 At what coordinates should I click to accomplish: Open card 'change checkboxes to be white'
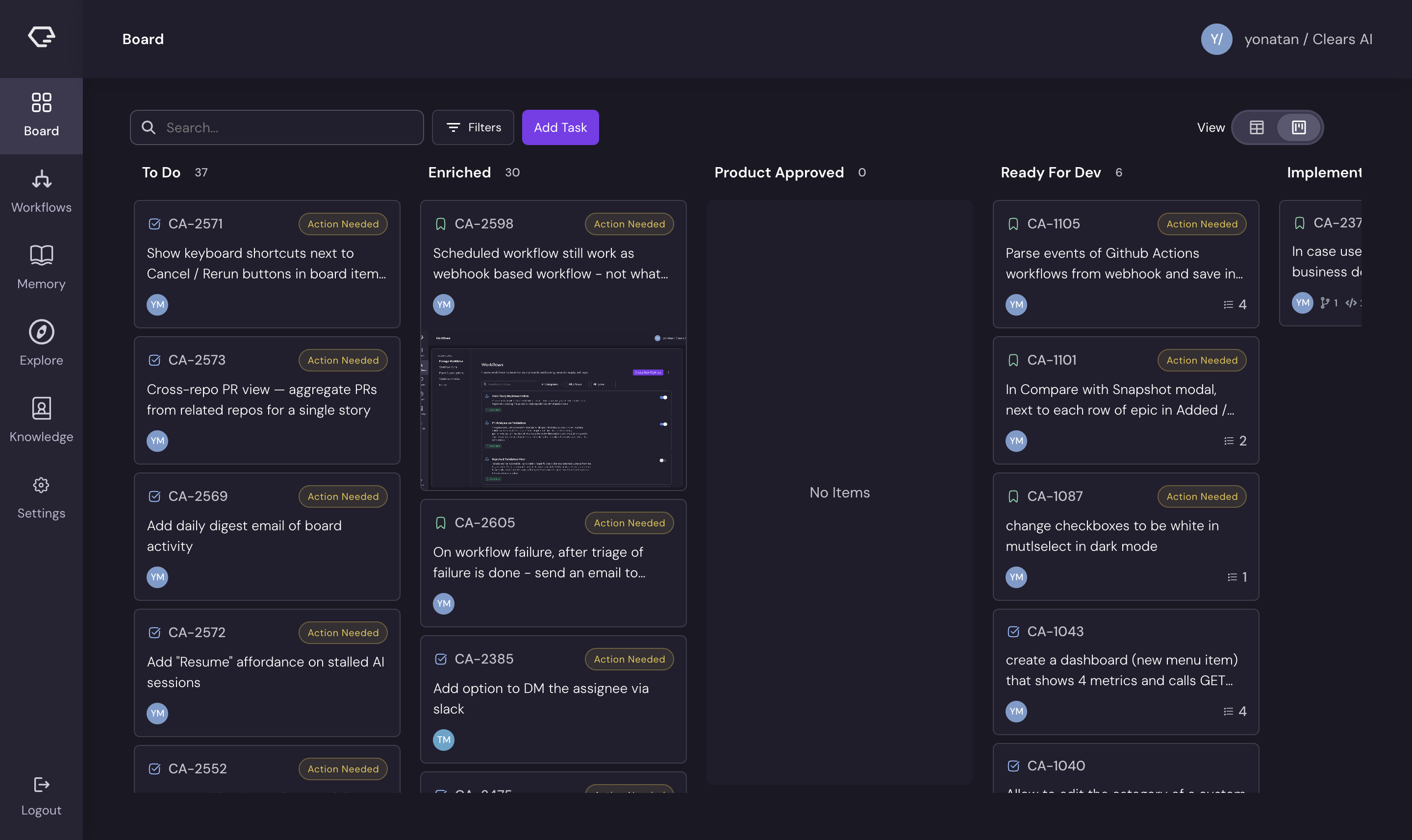[x=1126, y=537]
